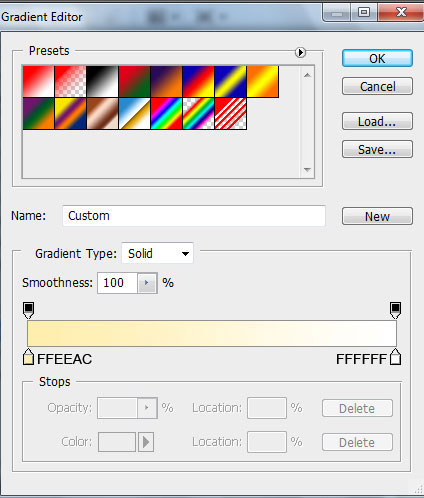
Task: Select the red to white gradient preset
Action: 38,82
